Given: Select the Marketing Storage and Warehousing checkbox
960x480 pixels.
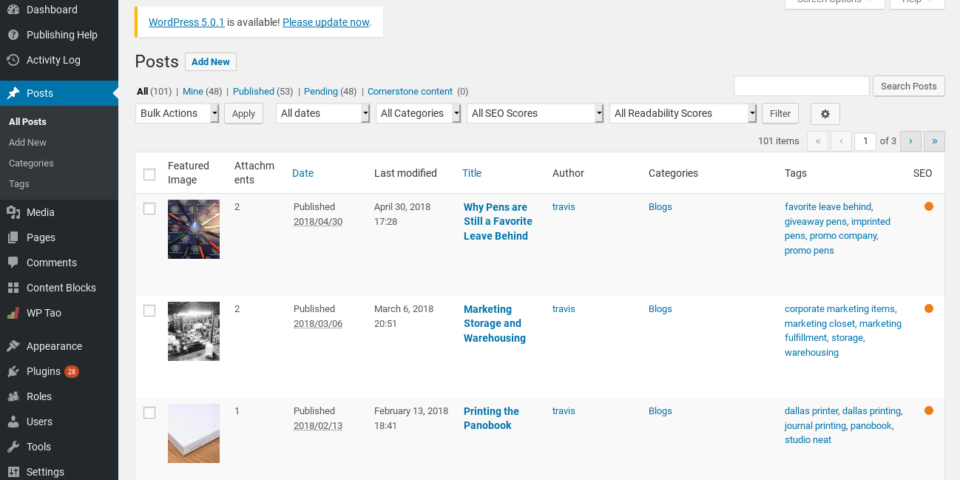Looking at the screenshot, I should (149, 310).
